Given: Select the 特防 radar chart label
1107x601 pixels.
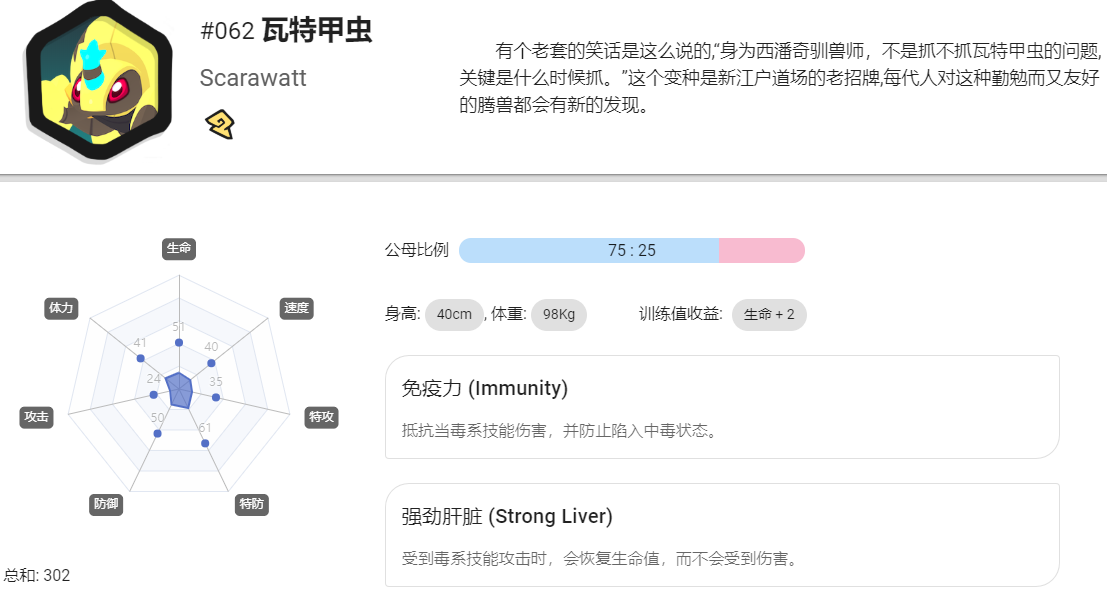Looking at the screenshot, I should 251,504.
